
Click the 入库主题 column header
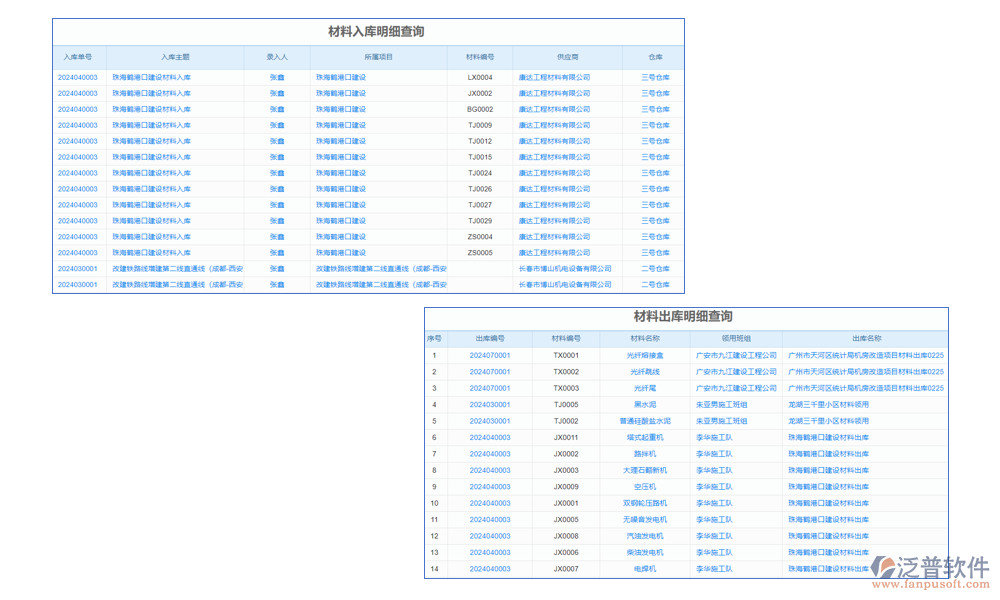(x=175, y=57)
